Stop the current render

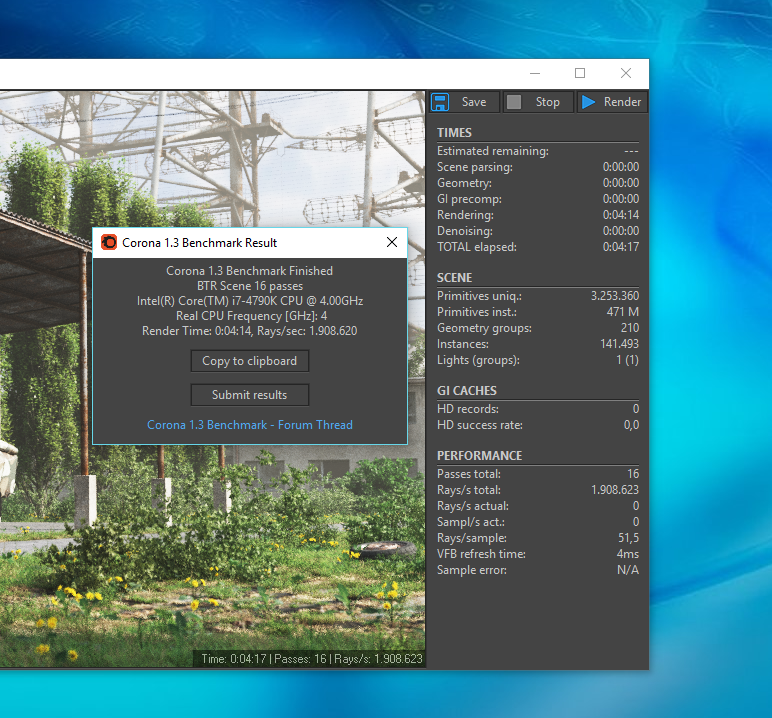[x=538, y=102]
